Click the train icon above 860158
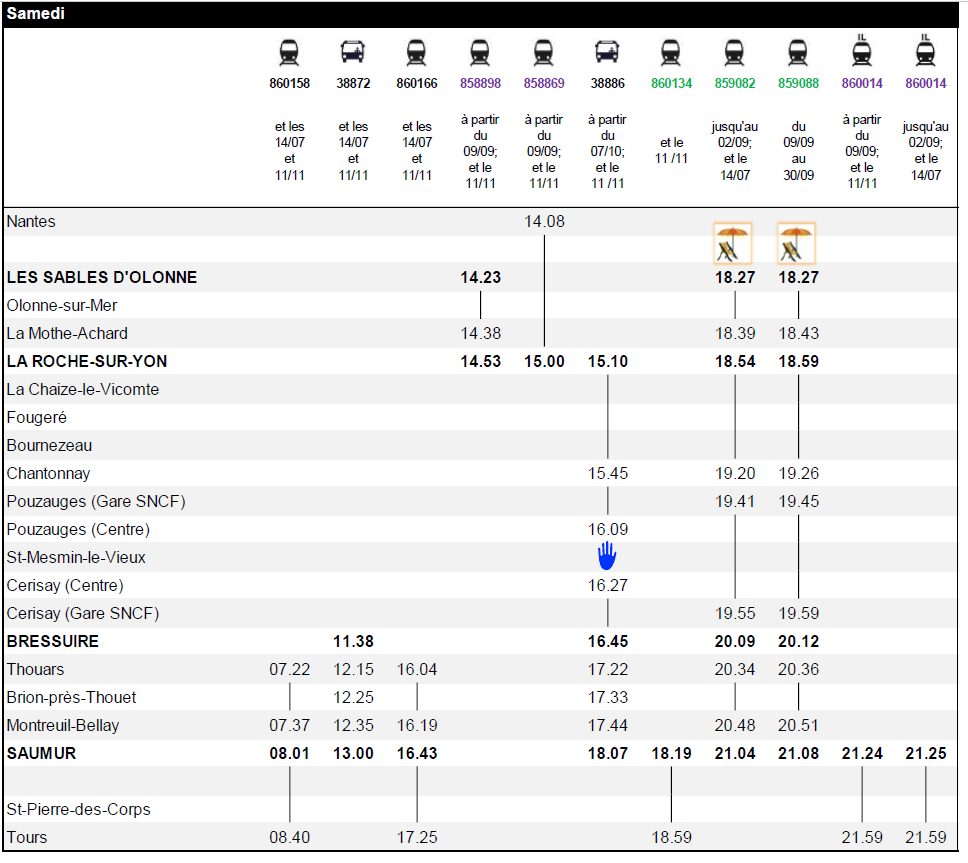The height and width of the screenshot is (863, 968). (x=289, y=52)
